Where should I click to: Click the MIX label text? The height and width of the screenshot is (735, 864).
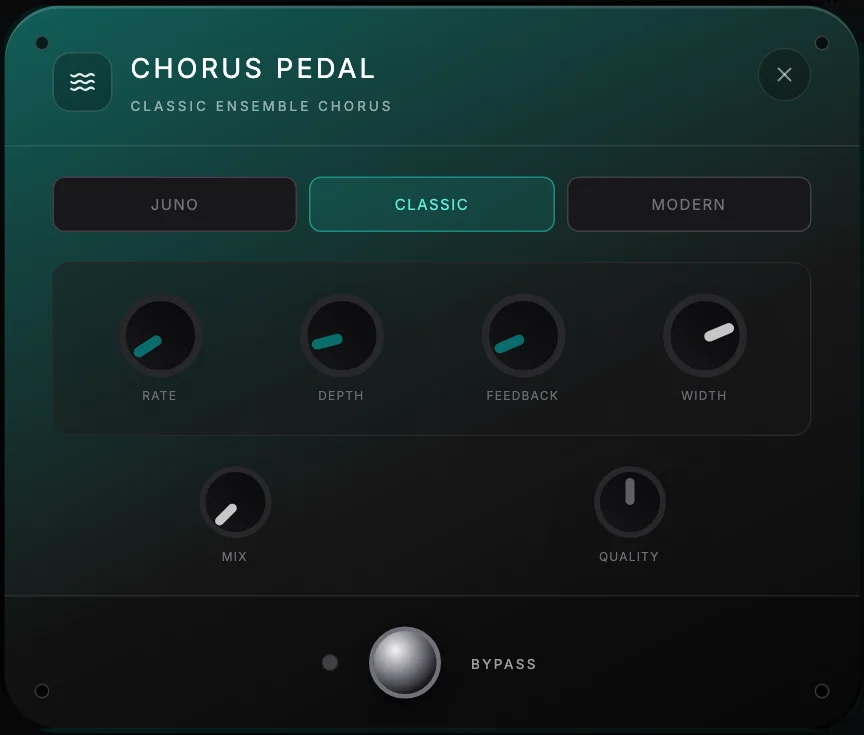[234, 556]
